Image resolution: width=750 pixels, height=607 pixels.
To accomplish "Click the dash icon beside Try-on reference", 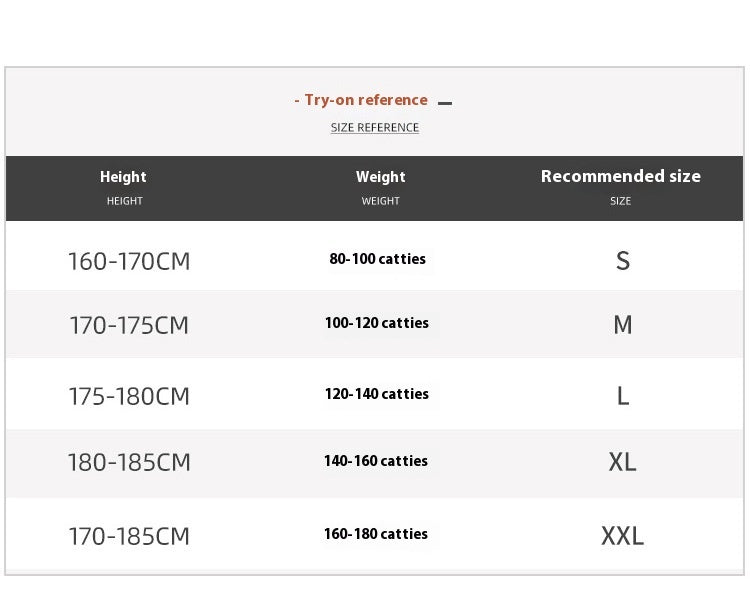I will [x=445, y=103].
